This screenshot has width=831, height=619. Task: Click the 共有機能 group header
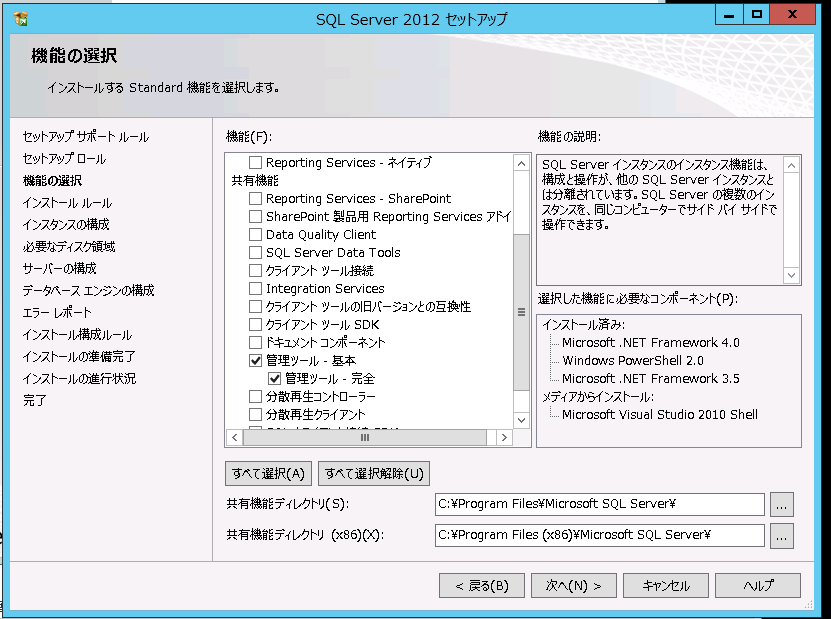tap(255, 180)
